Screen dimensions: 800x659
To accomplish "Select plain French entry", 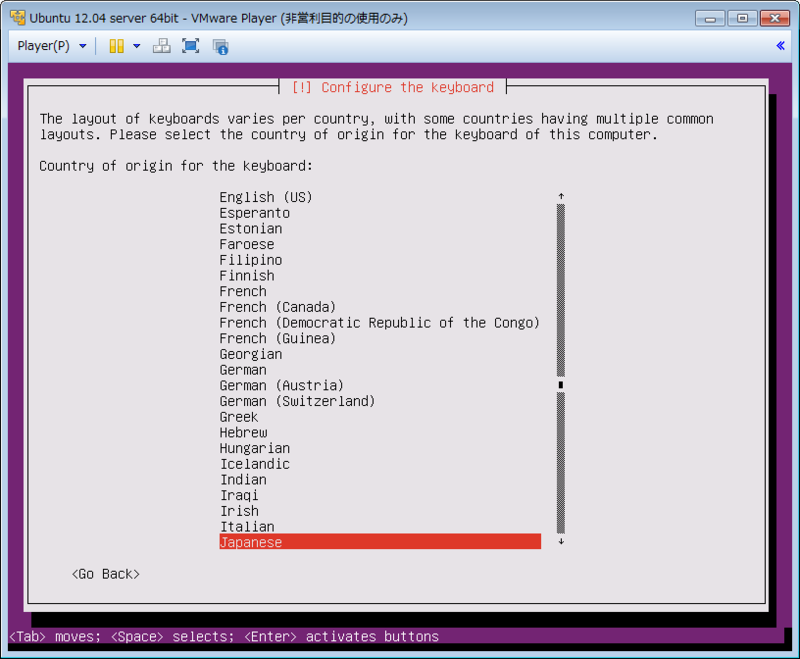I will click(x=243, y=291).
